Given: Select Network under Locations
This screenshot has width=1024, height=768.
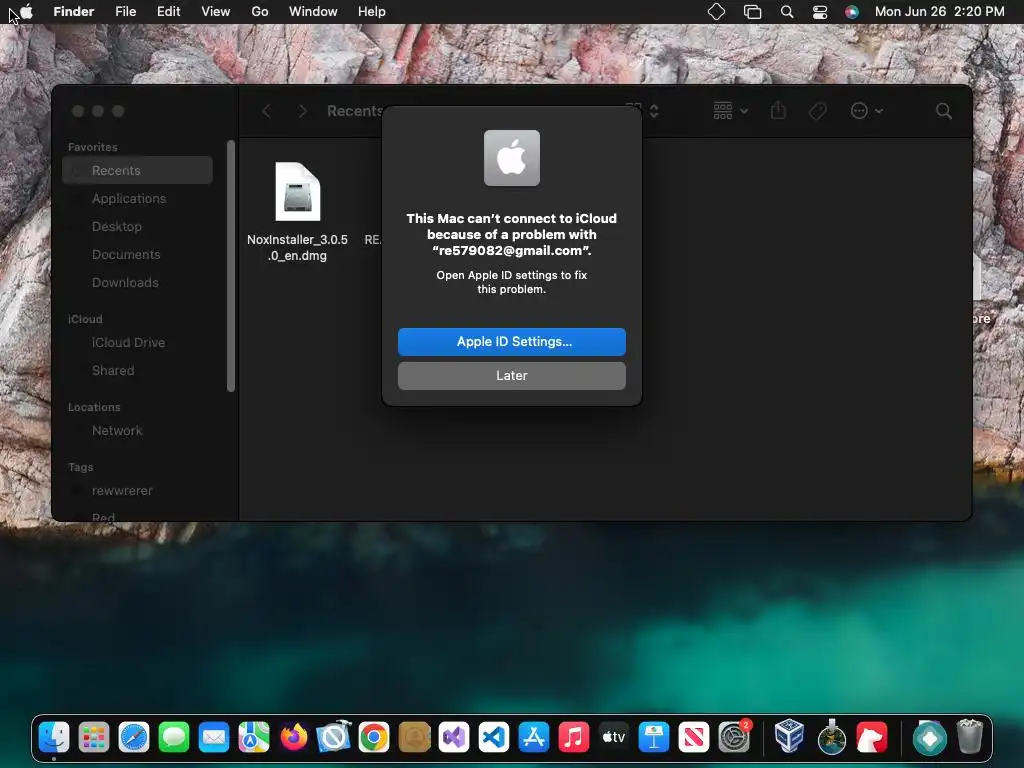Looking at the screenshot, I should (x=137, y=430).
